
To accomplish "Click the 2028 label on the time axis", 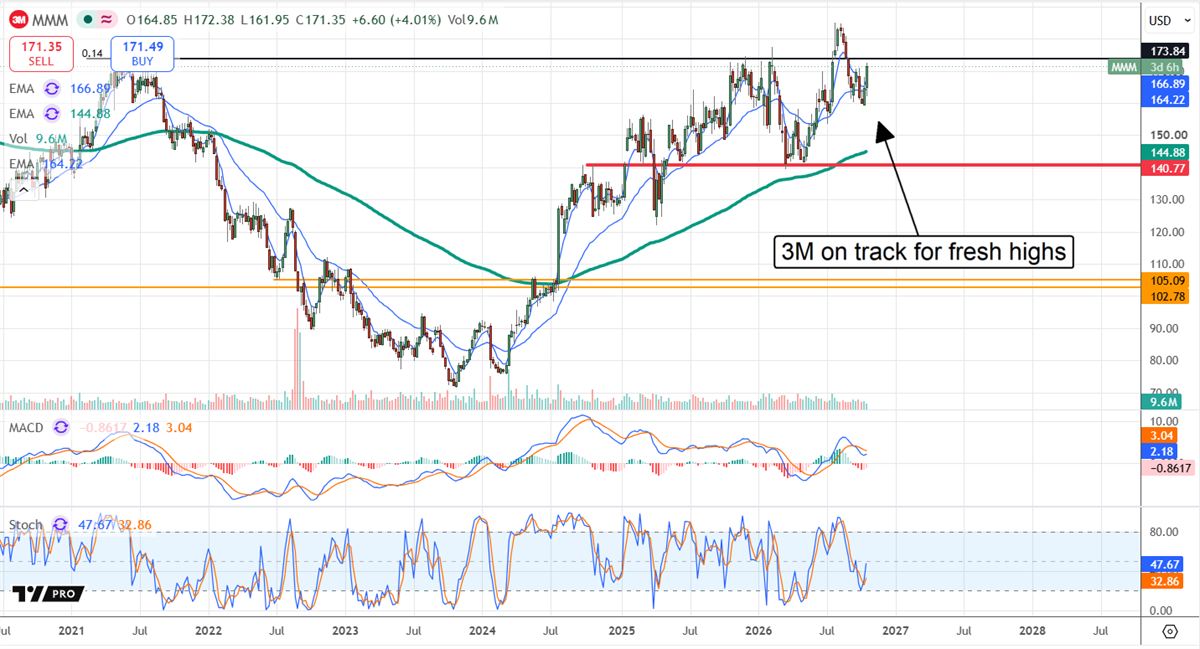I will click(1032, 632).
